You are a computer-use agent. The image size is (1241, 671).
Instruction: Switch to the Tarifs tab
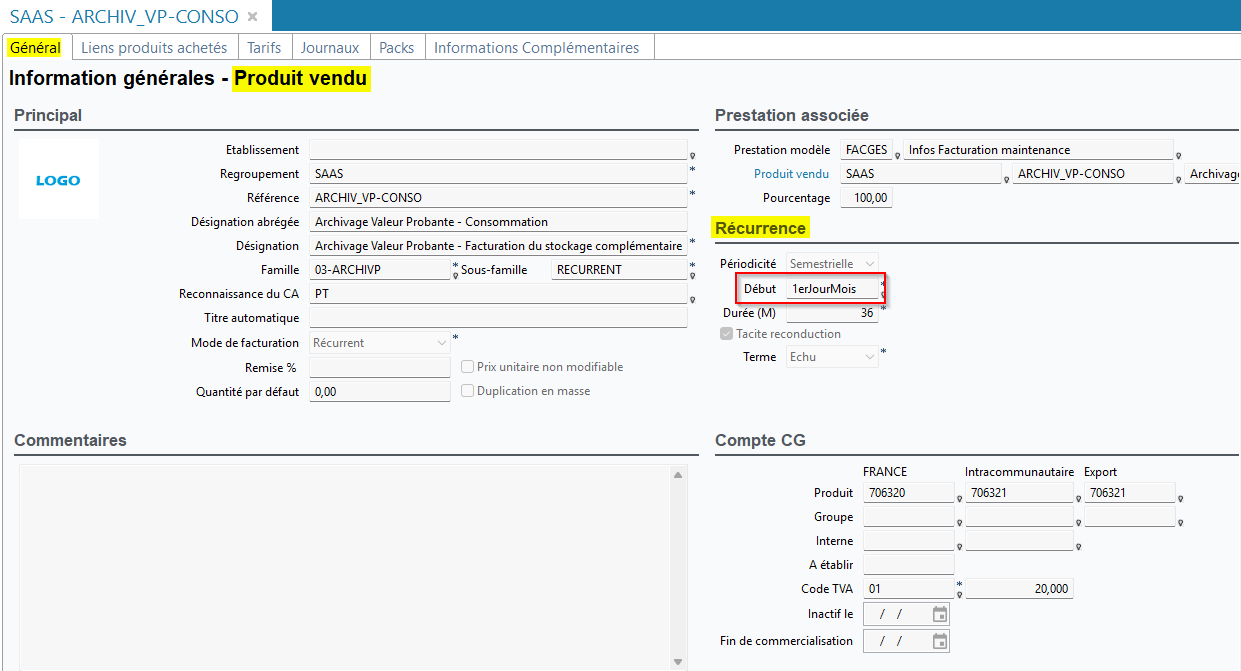click(x=264, y=47)
